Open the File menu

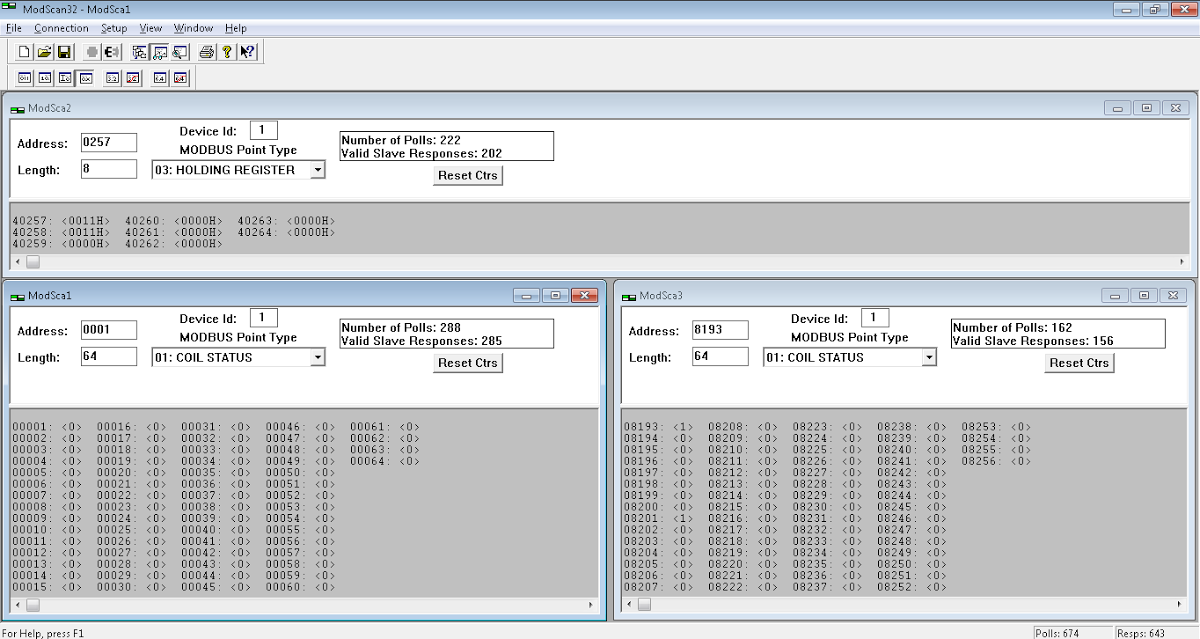[14, 28]
